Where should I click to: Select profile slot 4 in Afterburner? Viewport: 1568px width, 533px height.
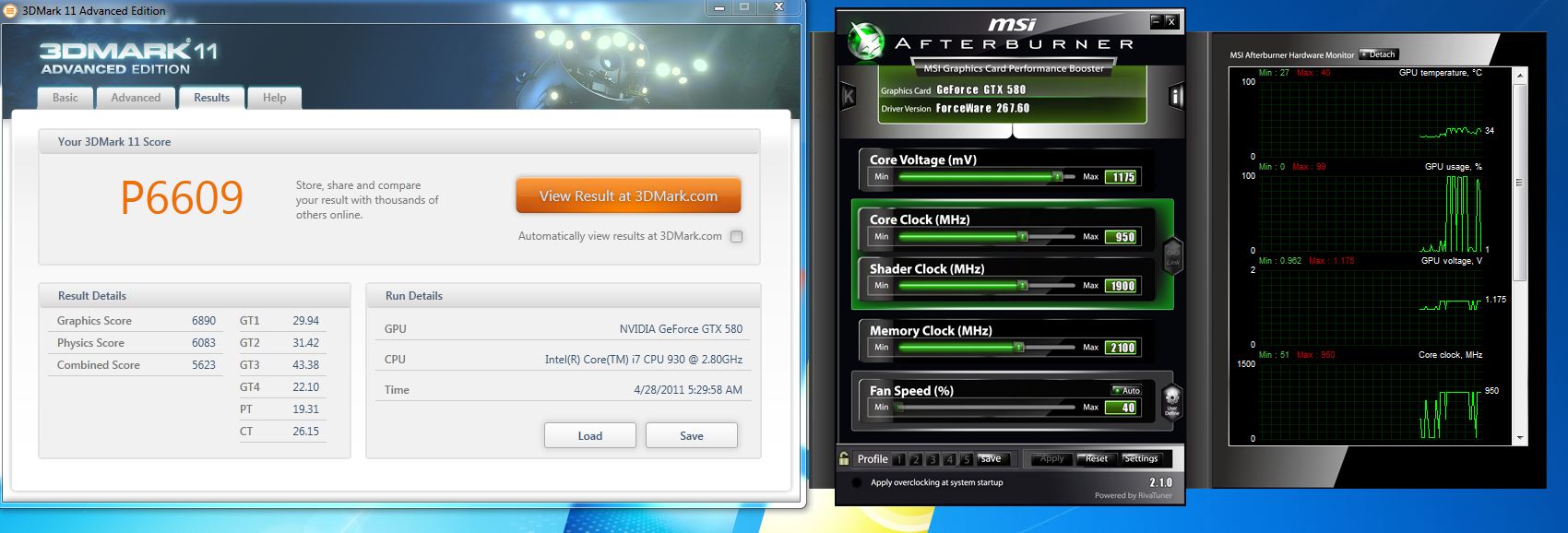click(x=949, y=459)
